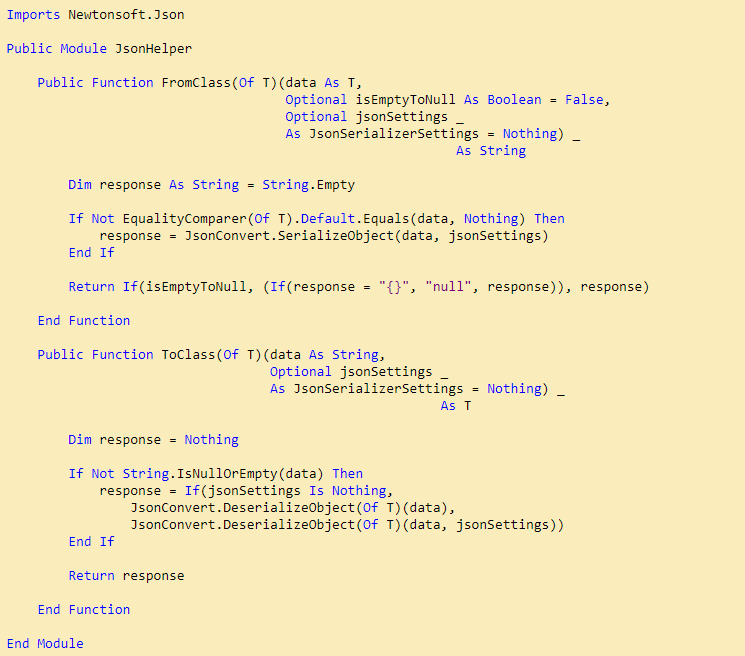Click the 'isEmptyToNull' parameter in the declaration
Image resolution: width=745 pixels, height=656 pixels.
click(405, 100)
